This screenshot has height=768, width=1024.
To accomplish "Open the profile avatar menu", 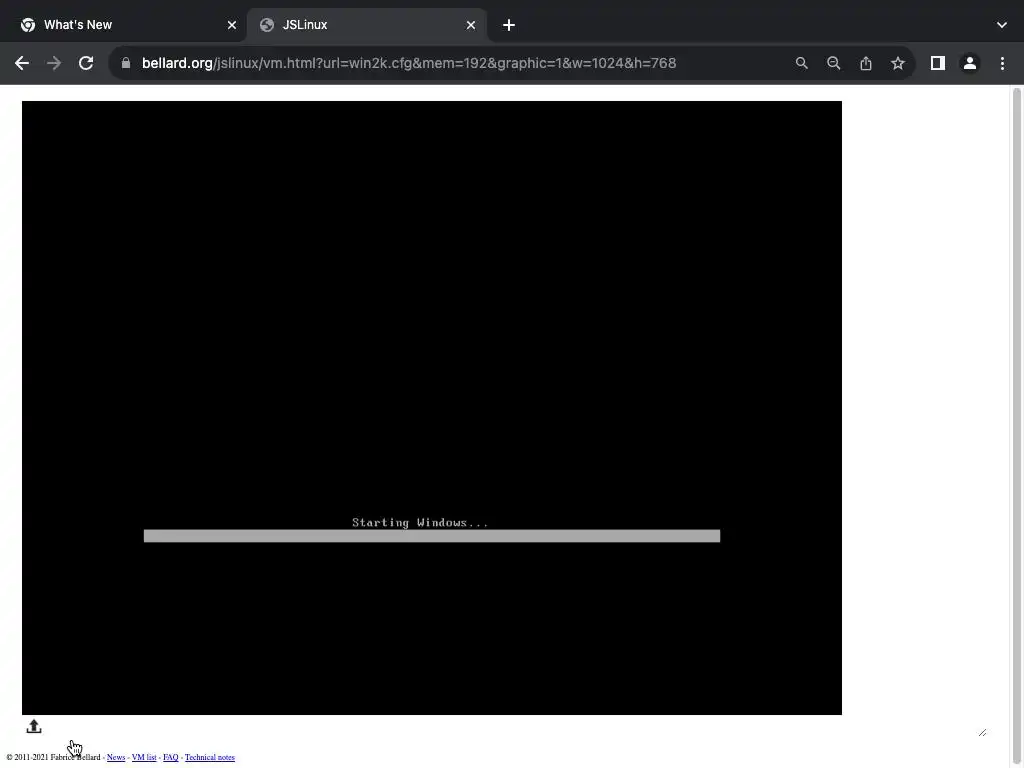I will coord(970,63).
